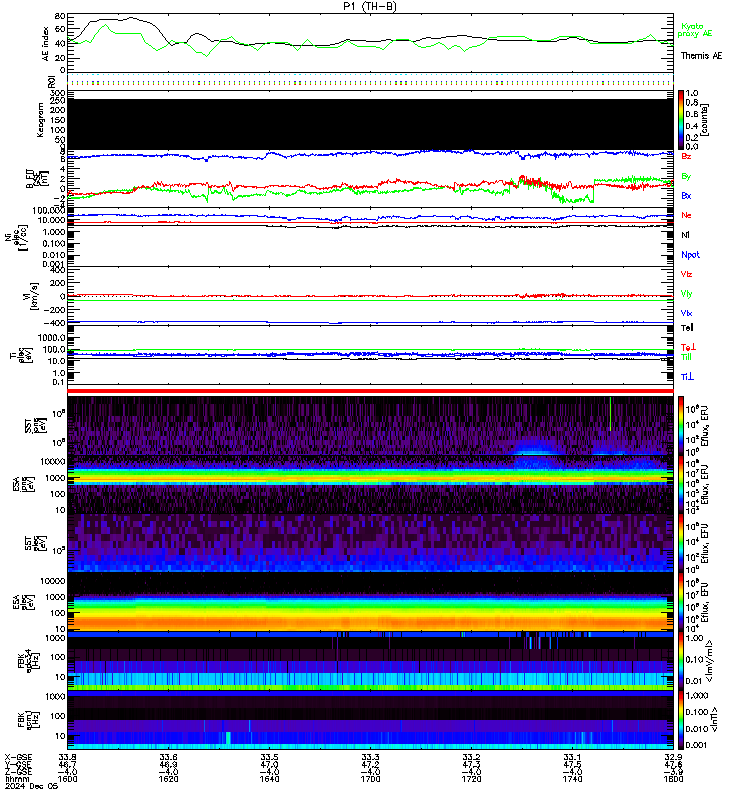This screenshot has width=750, height=800.
Task: Select the red "Te⊥" legend label
Action: (x=688, y=347)
